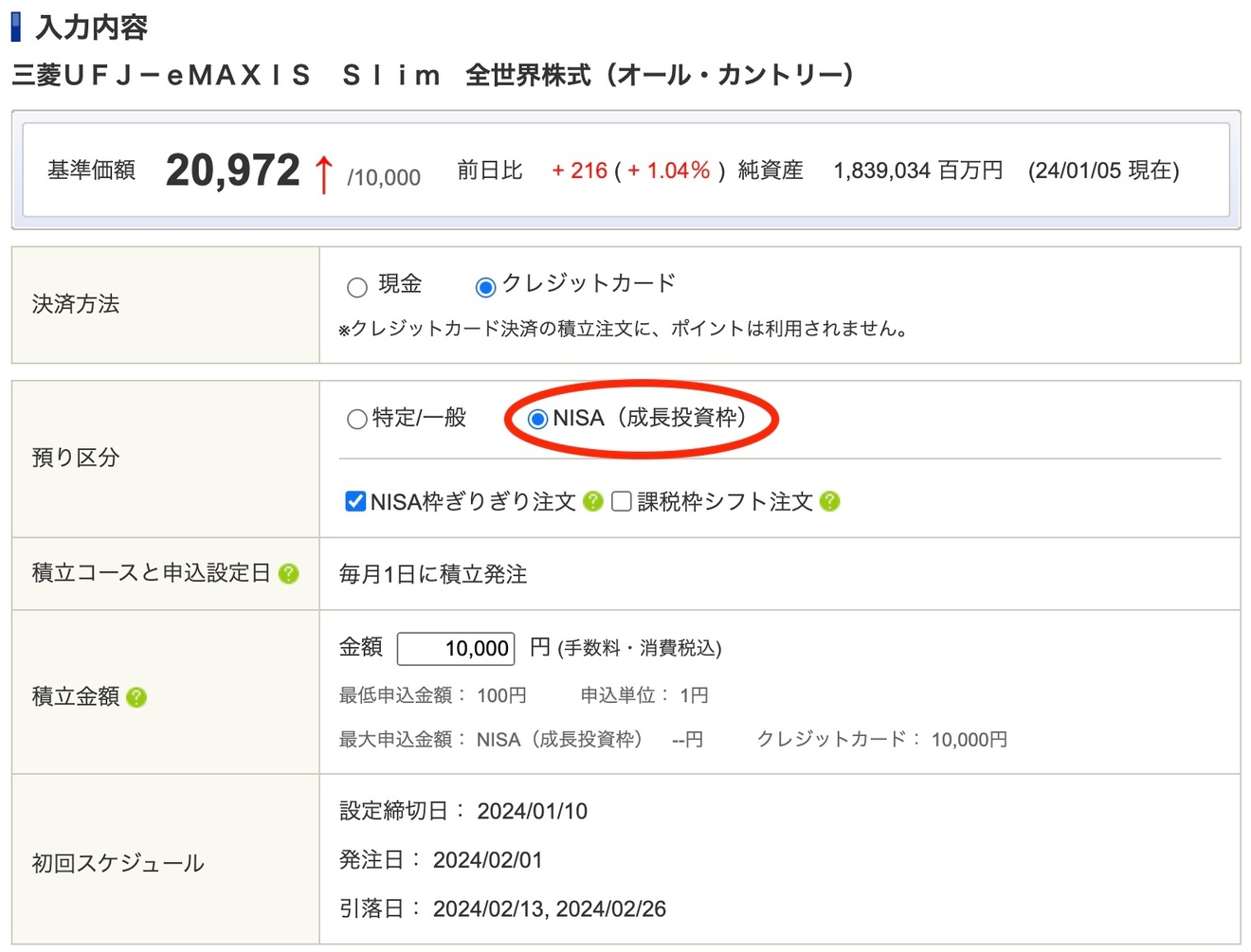Click the text 毎月1日に積立発注

tap(433, 574)
